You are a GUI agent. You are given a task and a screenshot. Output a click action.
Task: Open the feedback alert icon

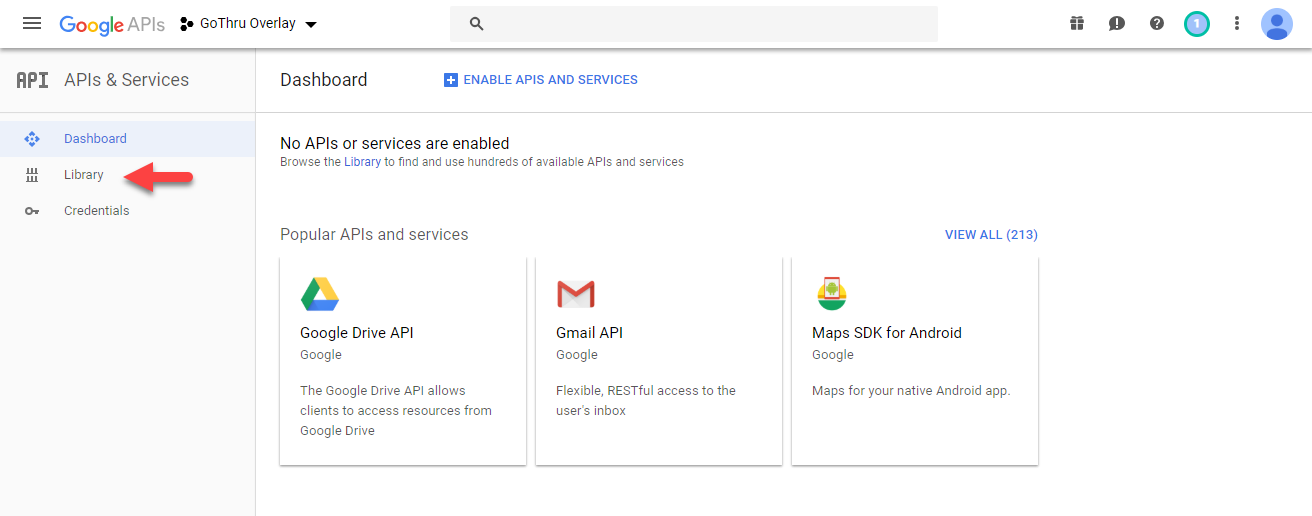pos(1117,23)
